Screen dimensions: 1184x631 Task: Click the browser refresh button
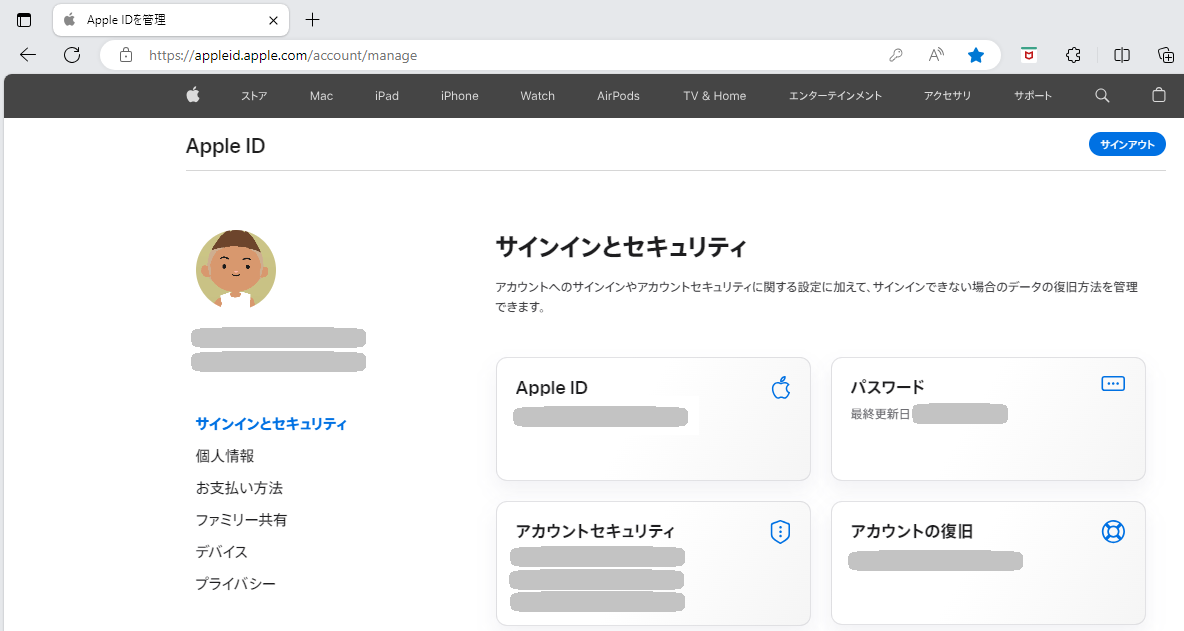(72, 55)
